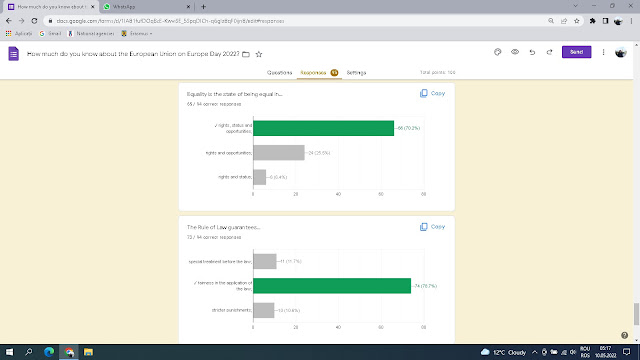This screenshot has height=360, width=640.
Task: Go back in browser history
Action: 9,21
